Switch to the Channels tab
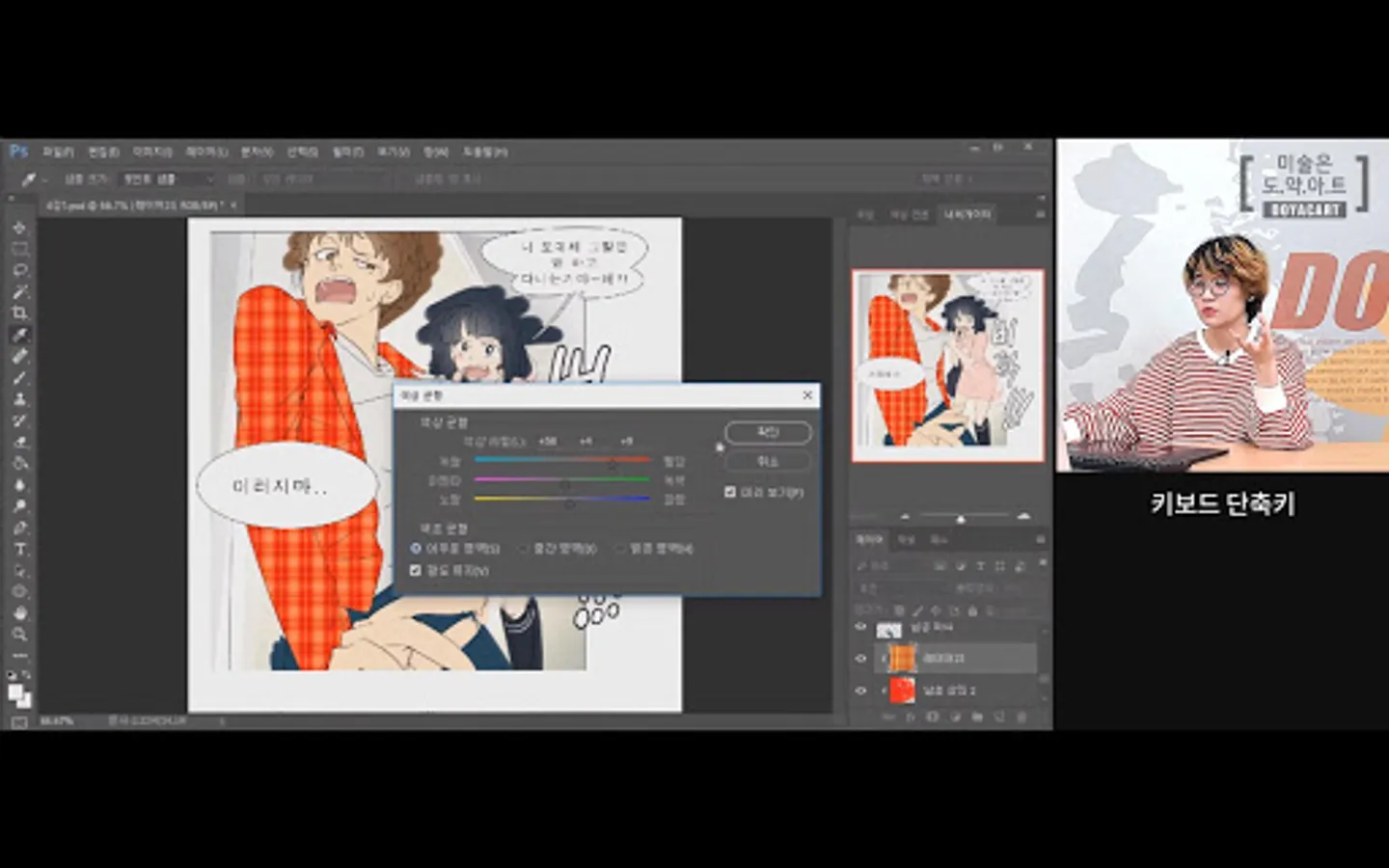Image resolution: width=1389 pixels, height=868 pixels. (908, 539)
